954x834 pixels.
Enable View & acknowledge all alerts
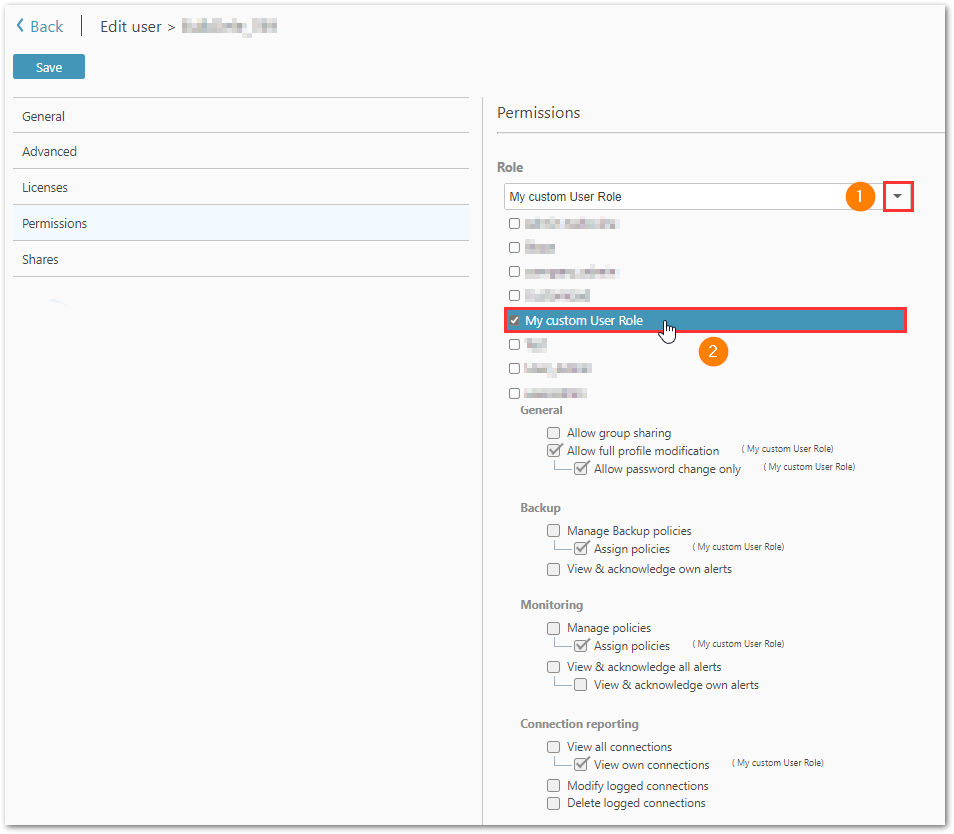(x=553, y=667)
